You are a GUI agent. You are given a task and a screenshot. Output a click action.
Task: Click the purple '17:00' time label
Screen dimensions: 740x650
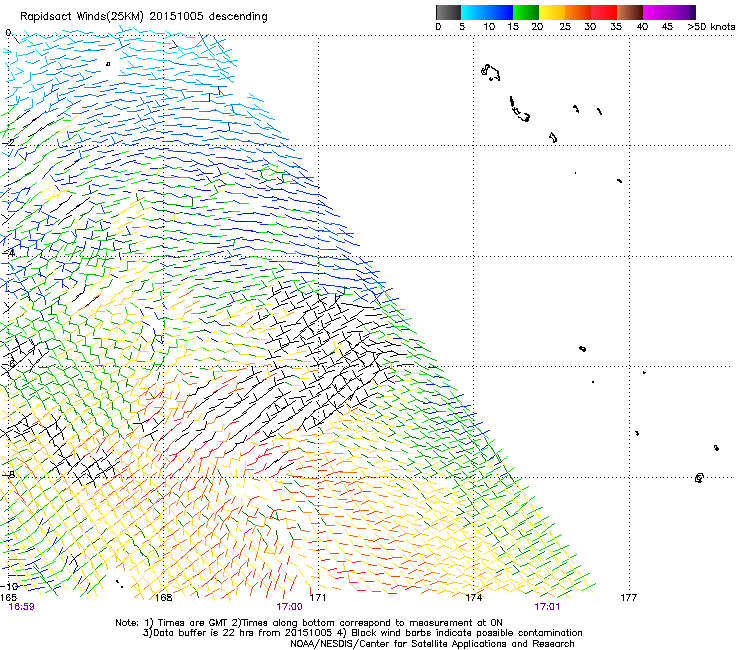click(x=289, y=607)
